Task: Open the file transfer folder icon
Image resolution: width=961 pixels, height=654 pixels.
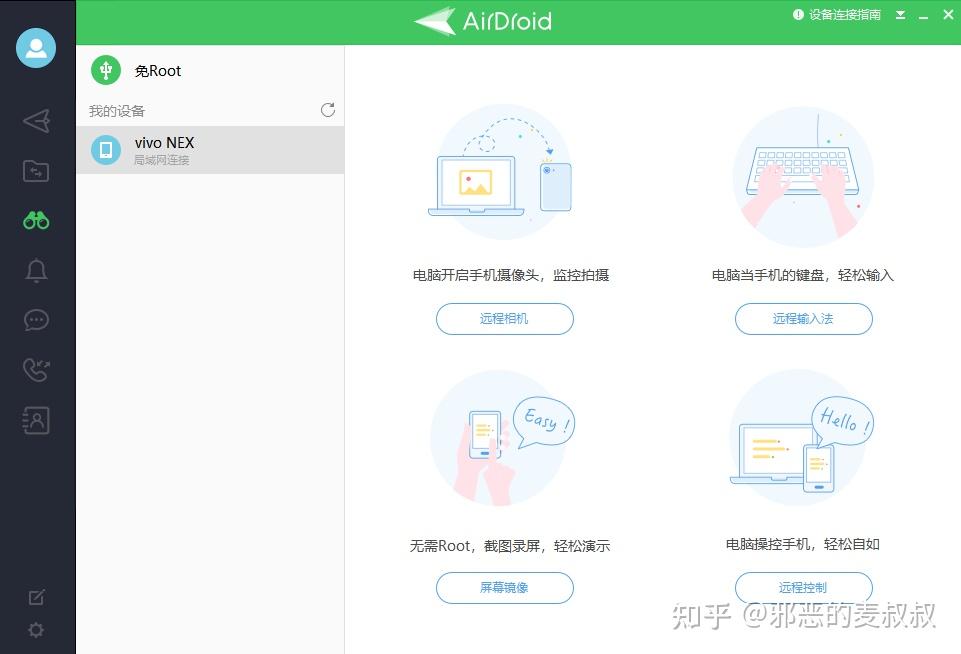Action: point(36,171)
